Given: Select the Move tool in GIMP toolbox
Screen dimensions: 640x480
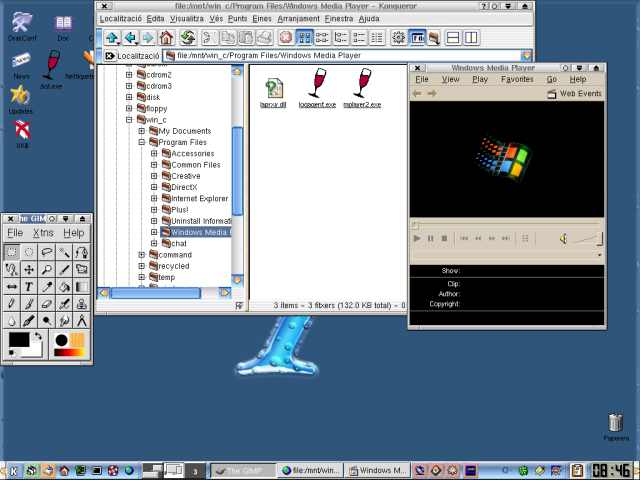Looking at the screenshot, I should tap(29, 269).
